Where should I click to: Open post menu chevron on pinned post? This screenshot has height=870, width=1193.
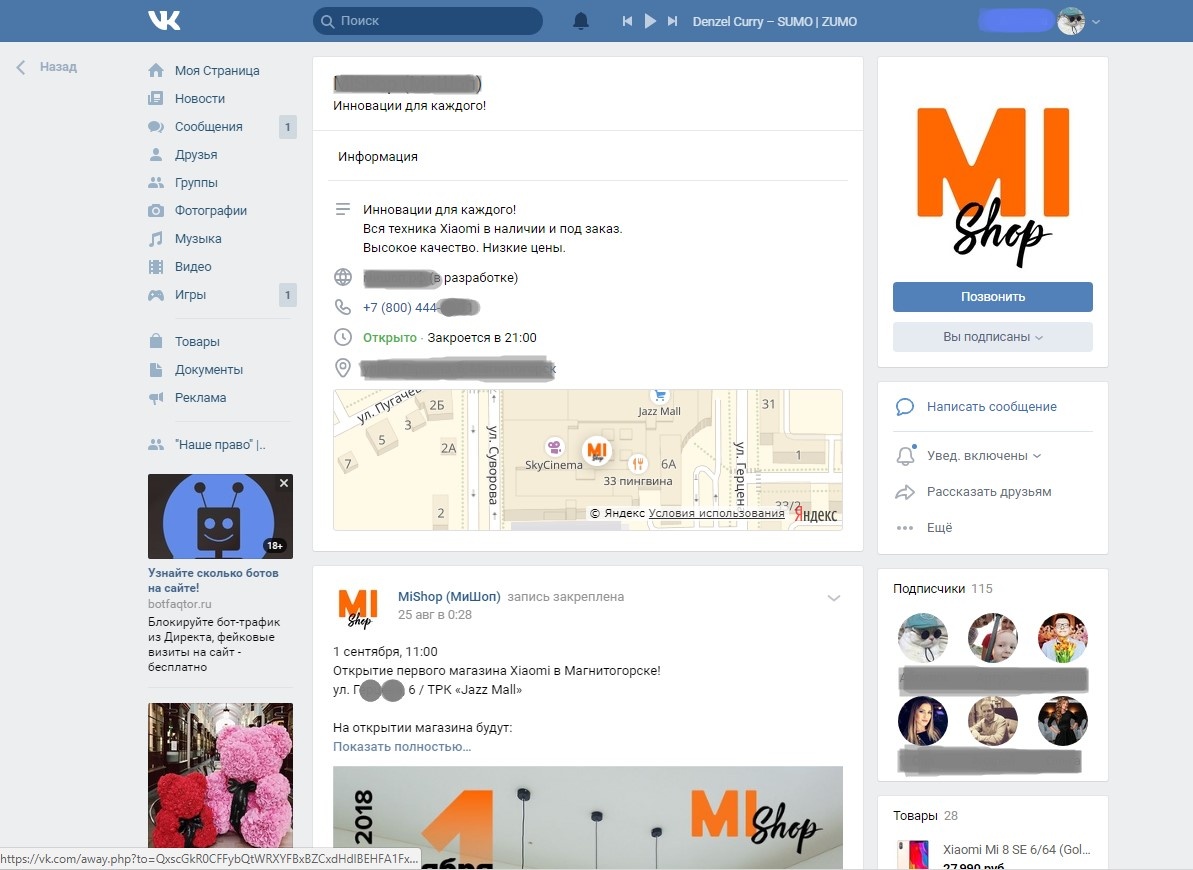(834, 598)
